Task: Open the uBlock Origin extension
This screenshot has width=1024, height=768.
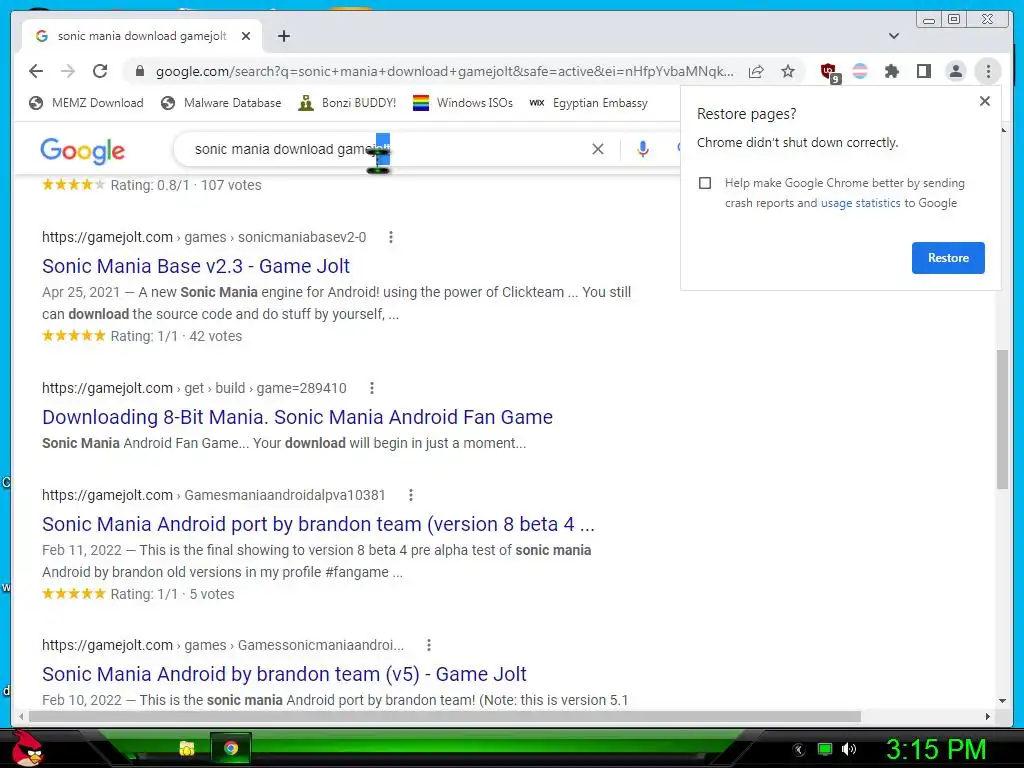Action: point(829,72)
